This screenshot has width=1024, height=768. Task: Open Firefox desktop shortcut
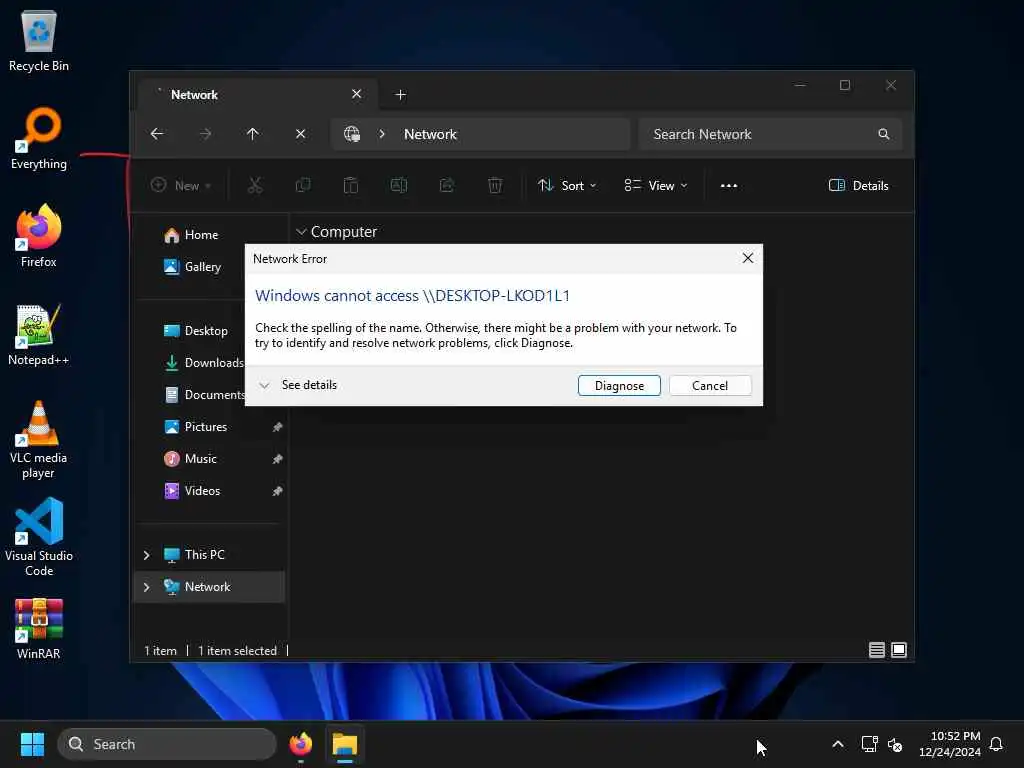(39, 236)
